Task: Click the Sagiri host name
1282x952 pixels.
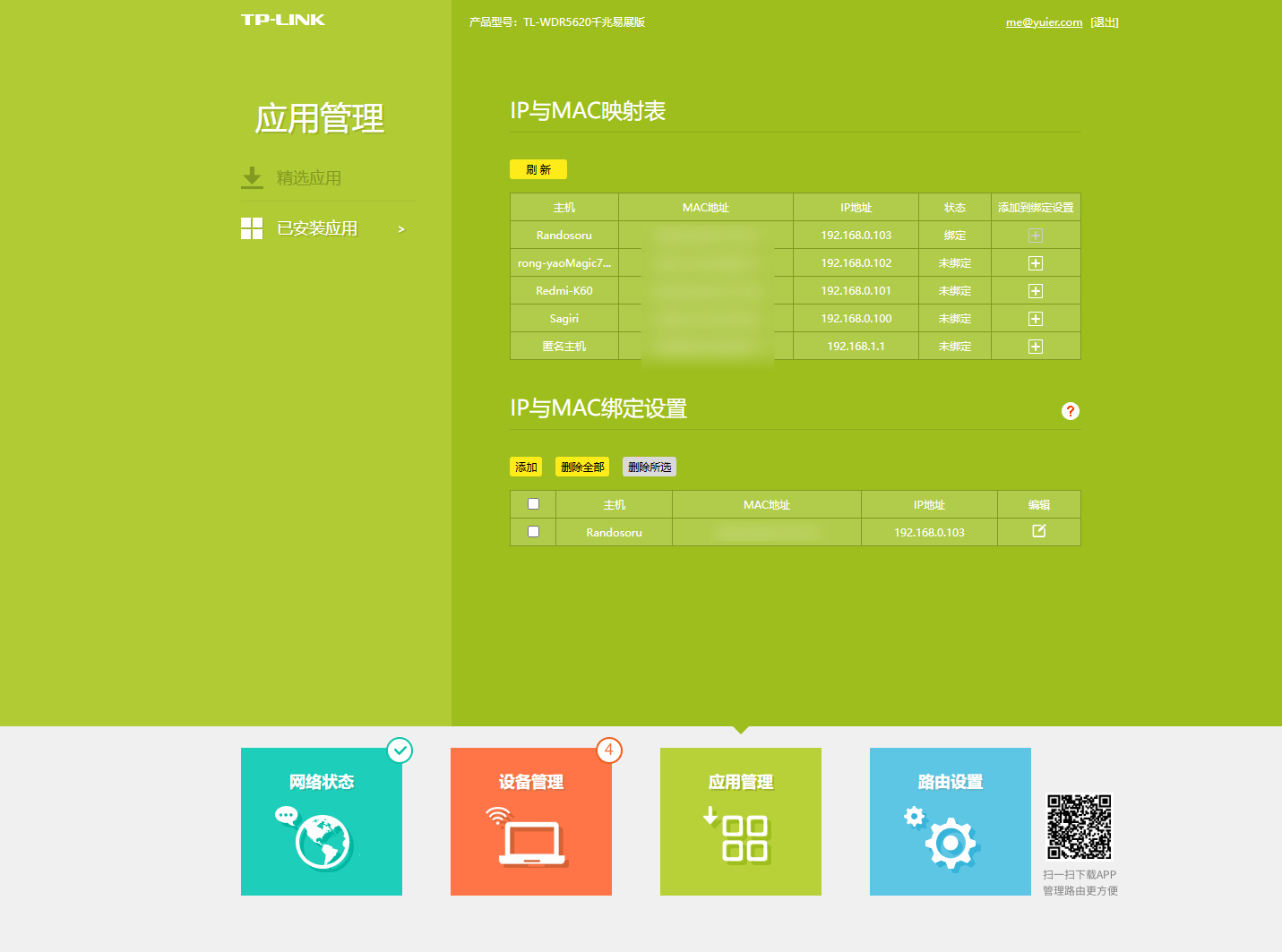Action: pos(564,319)
